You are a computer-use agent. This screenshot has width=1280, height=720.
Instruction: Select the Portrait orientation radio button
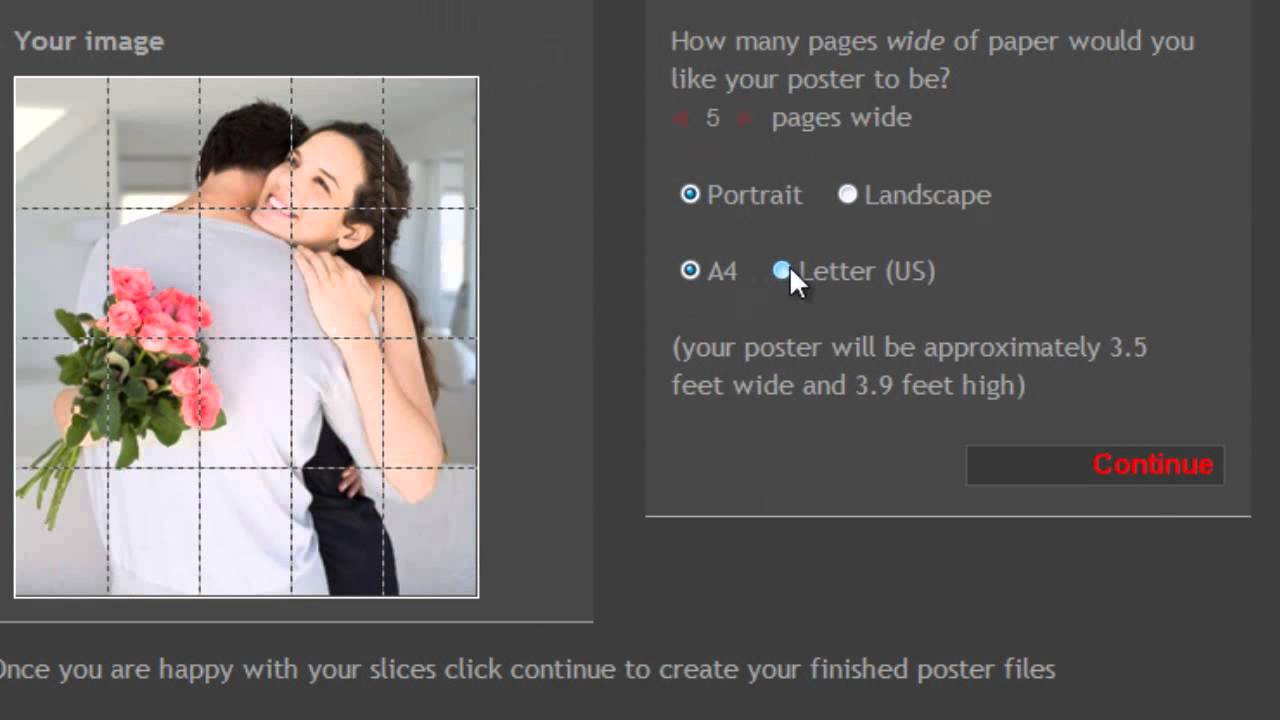click(690, 194)
